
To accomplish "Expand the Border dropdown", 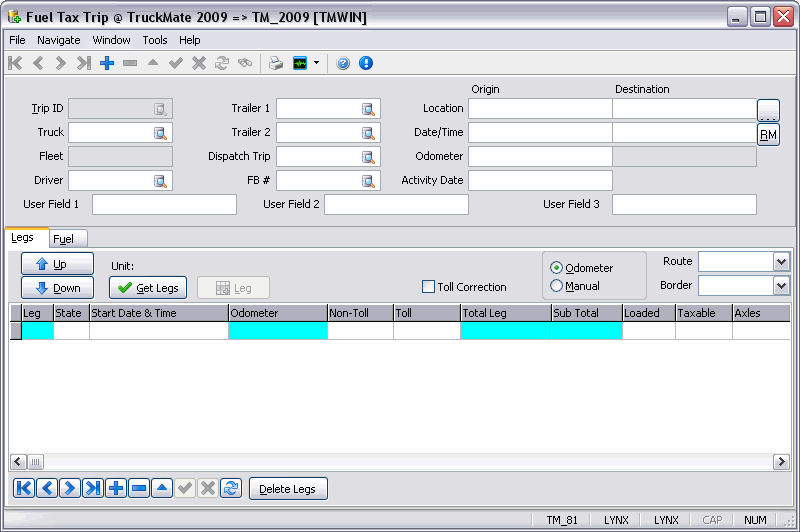I will 781,286.
